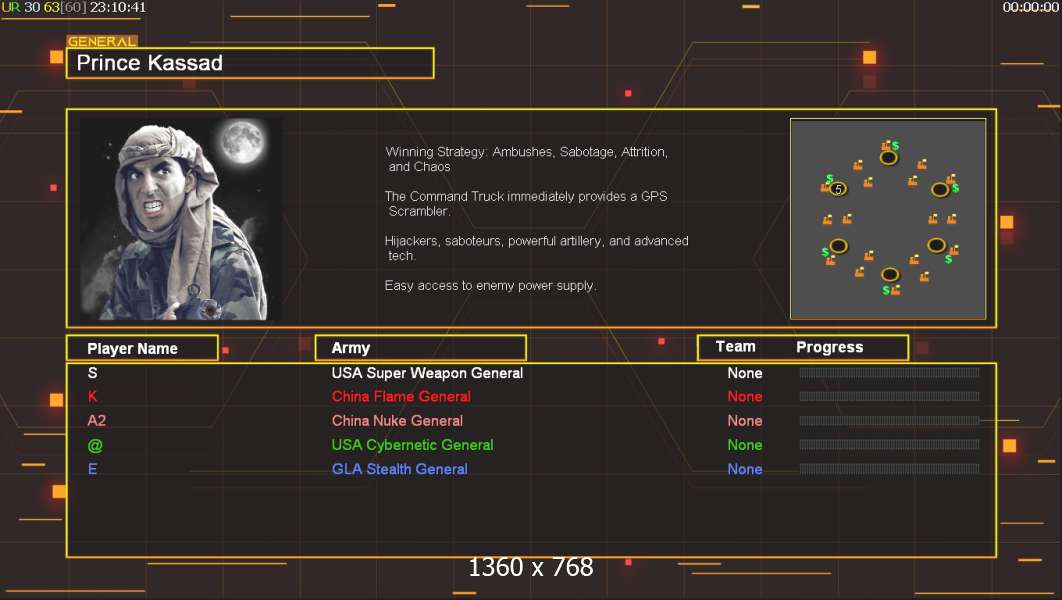Click the lower-right start position circle on minimap
This screenshot has height=600, width=1062.
[937, 245]
